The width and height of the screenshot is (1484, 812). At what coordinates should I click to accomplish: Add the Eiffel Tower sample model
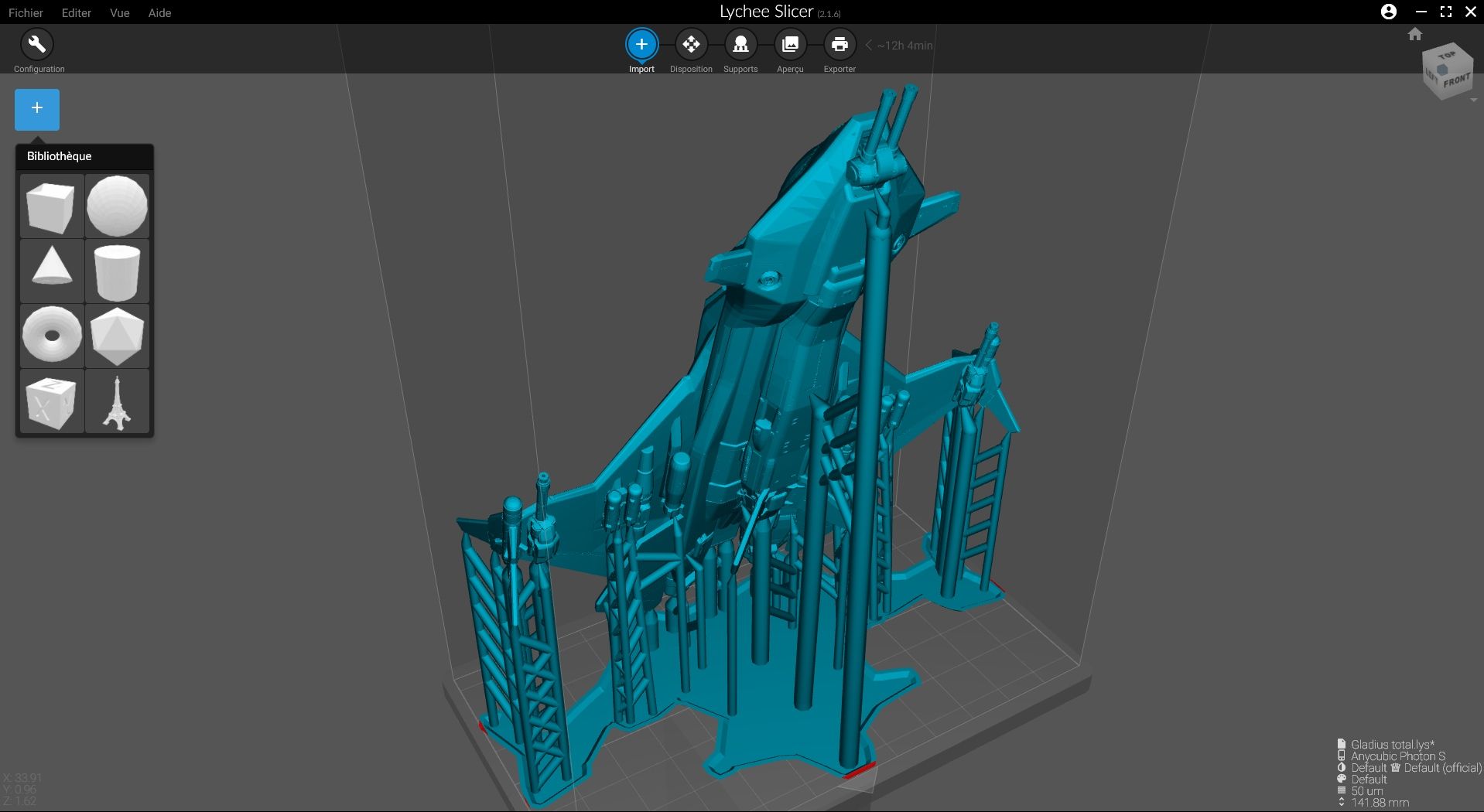pos(117,401)
